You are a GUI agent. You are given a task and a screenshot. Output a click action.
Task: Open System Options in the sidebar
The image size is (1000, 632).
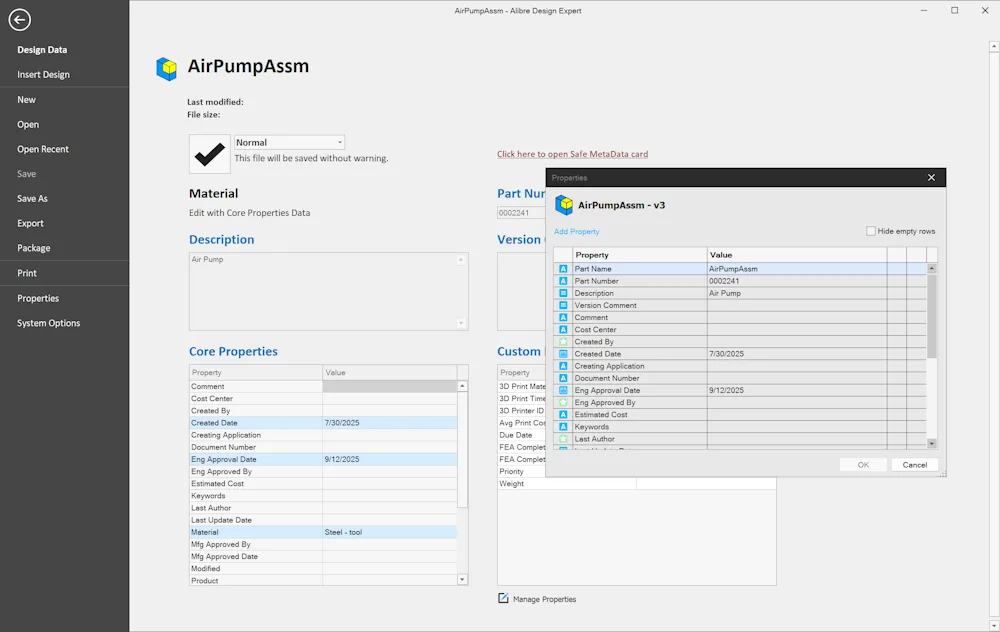point(48,323)
